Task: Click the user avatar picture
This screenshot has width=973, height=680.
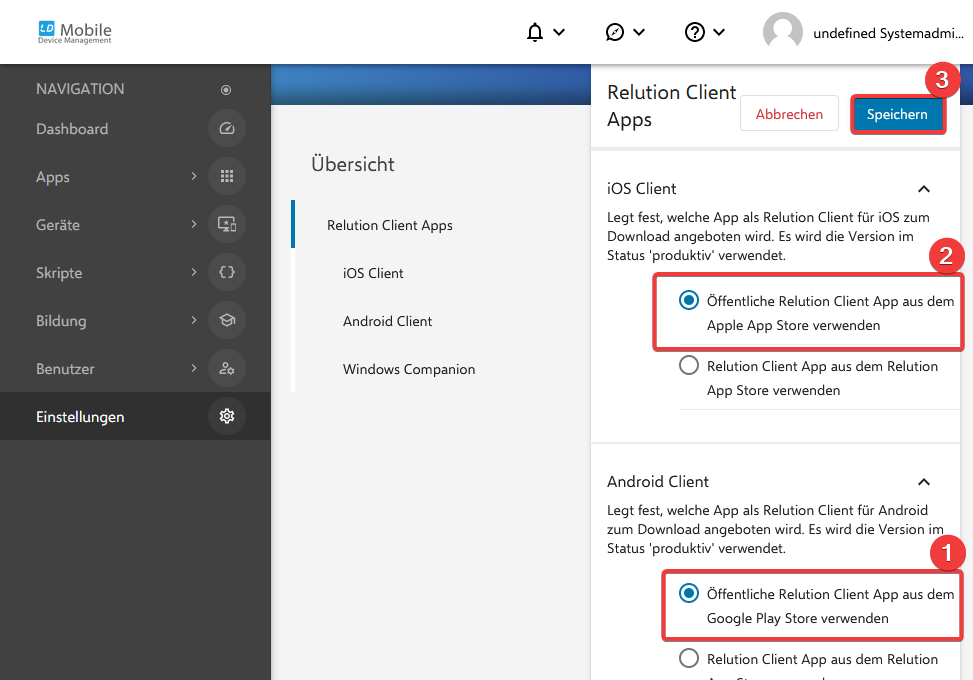Action: [782, 32]
